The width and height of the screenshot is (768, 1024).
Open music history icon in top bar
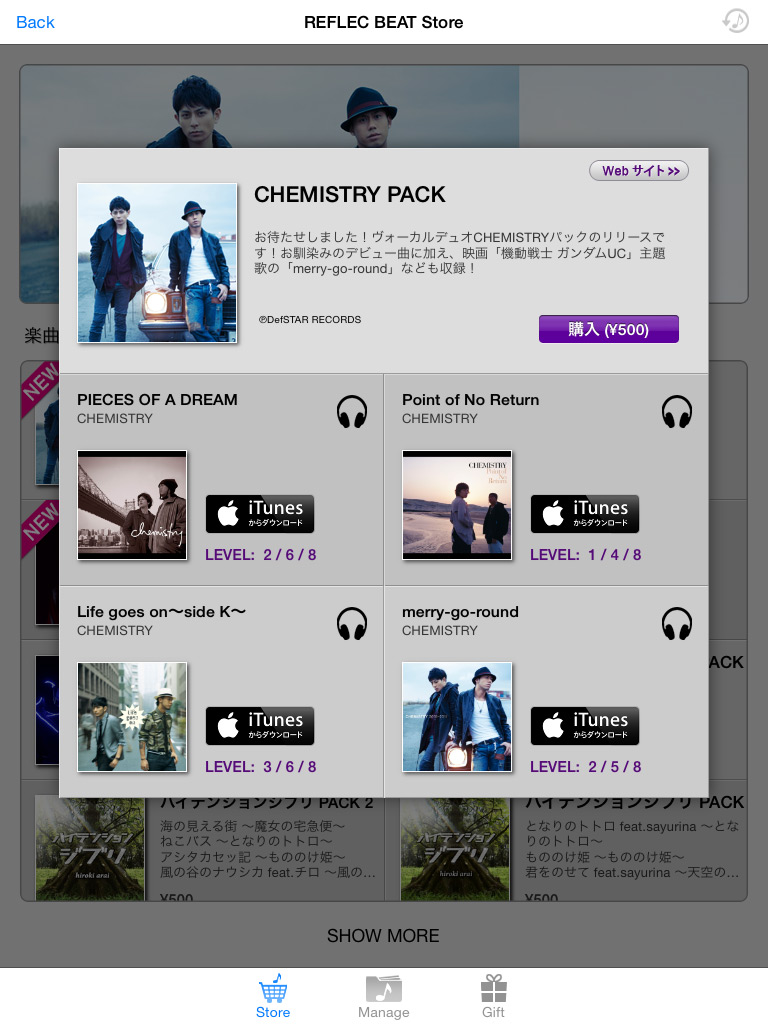(735, 21)
